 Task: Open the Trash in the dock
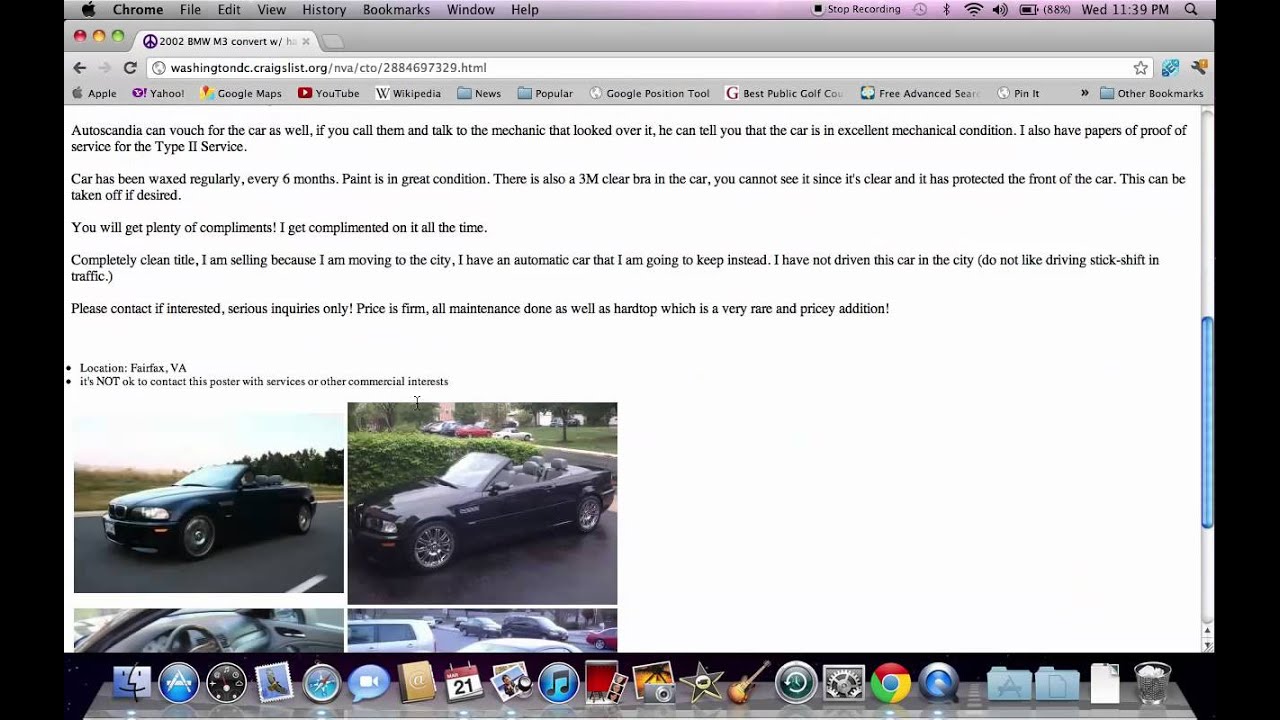click(x=1153, y=683)
